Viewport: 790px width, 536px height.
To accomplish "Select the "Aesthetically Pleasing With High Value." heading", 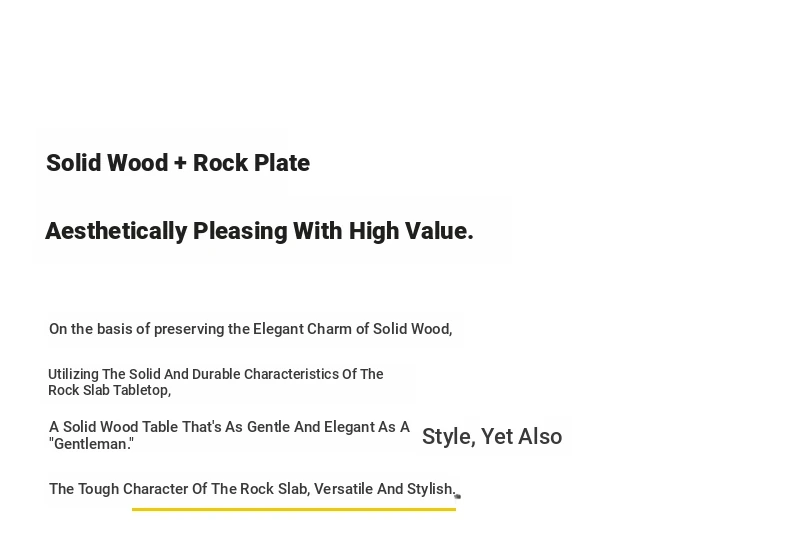I will (259, 231).
